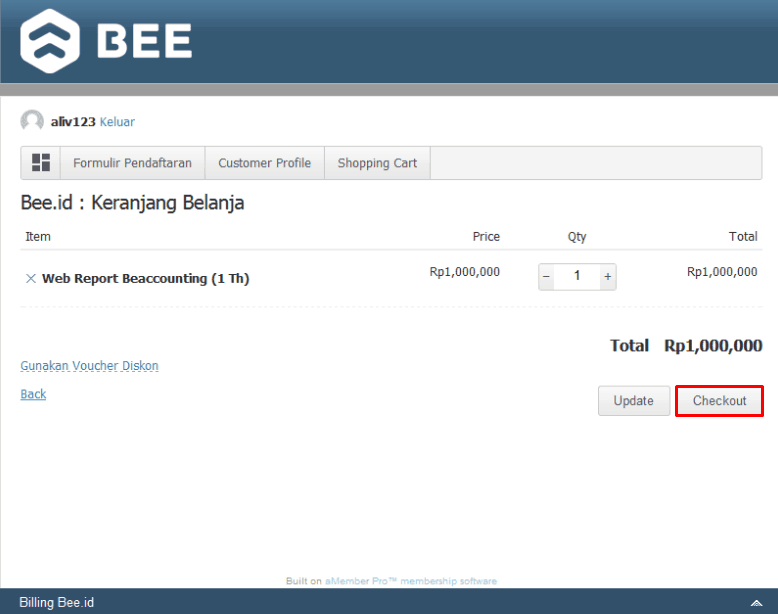The width and height of the screenshot is (778, 614).
Task: Open the Customer Profile tab
Action: click(x=264, y=163)
